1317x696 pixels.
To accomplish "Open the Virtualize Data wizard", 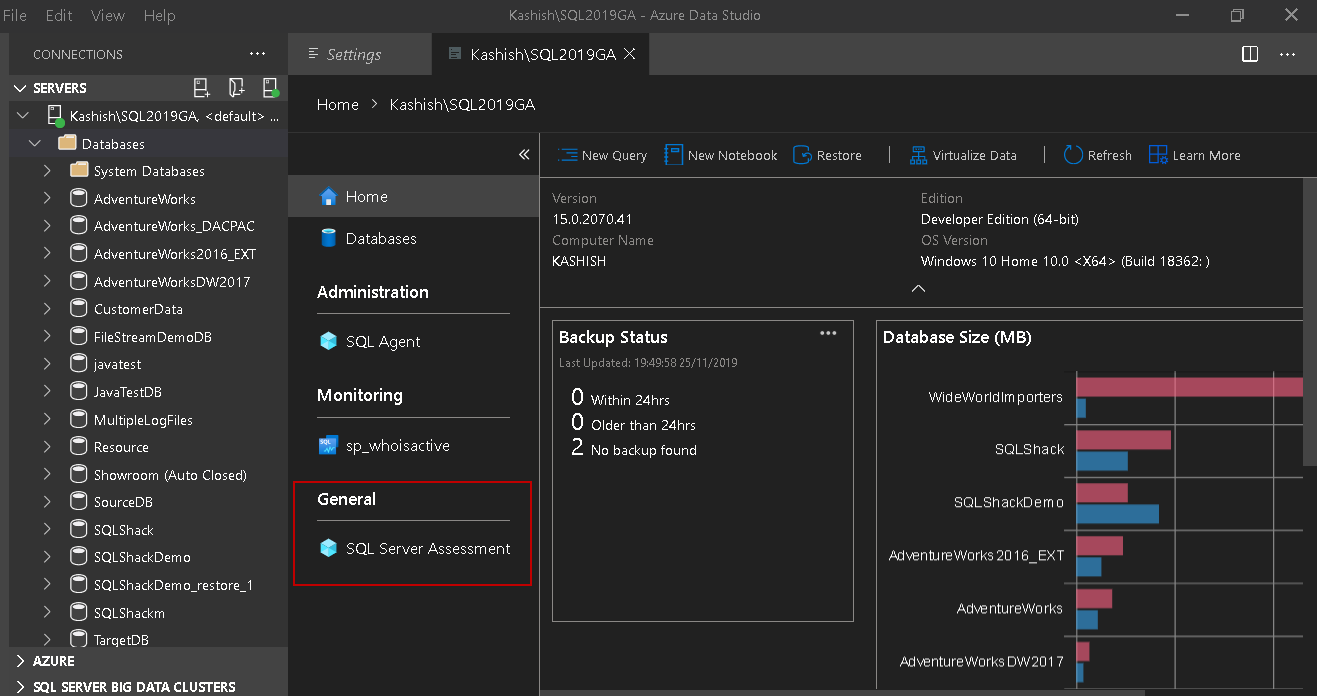I will pos(963,155).
